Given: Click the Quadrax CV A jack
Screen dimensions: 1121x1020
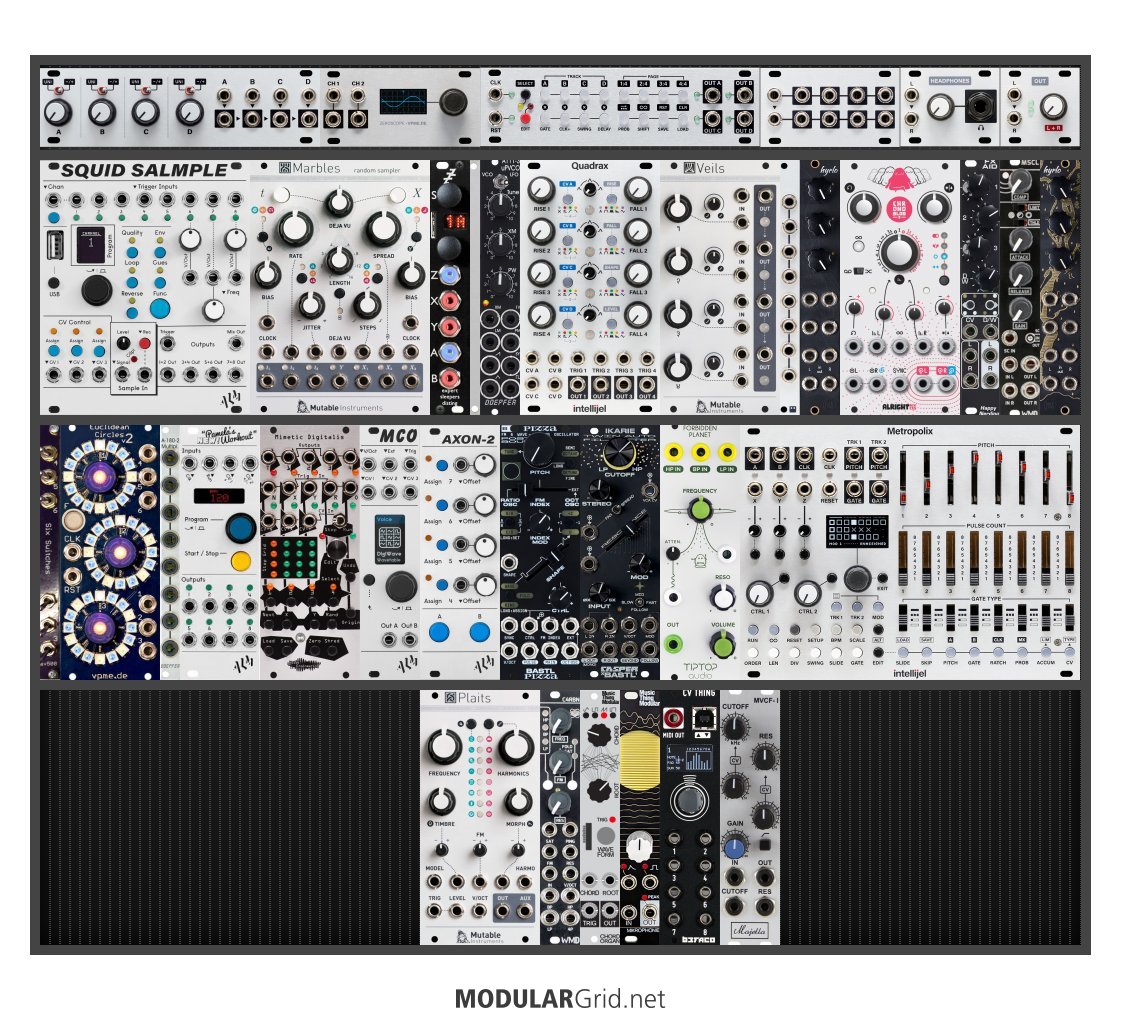Looking at the screenshot, I should pyautogui.click(x=533, y=359).
